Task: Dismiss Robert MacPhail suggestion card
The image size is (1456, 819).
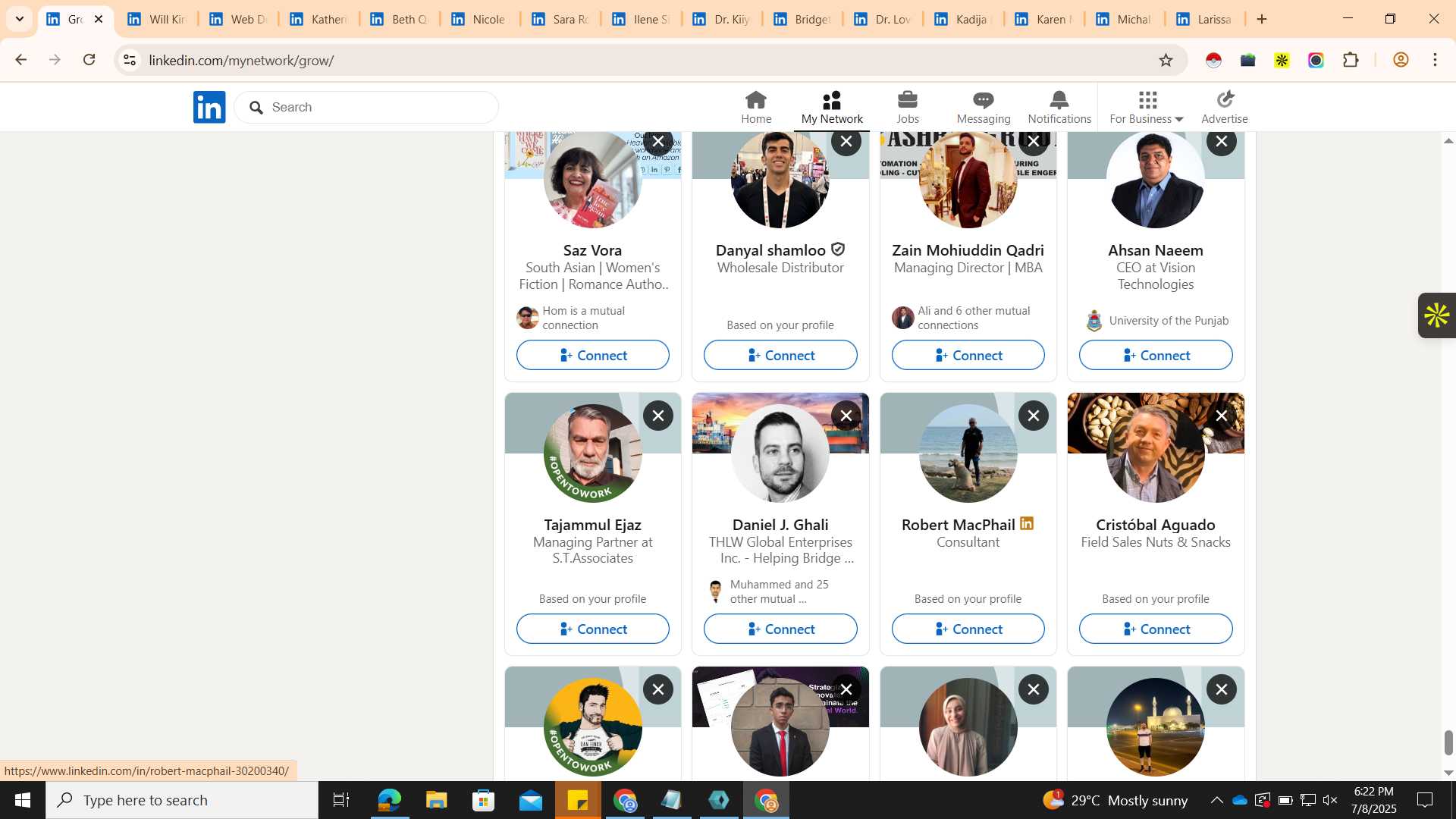Action: click(x=1034, y=416)
